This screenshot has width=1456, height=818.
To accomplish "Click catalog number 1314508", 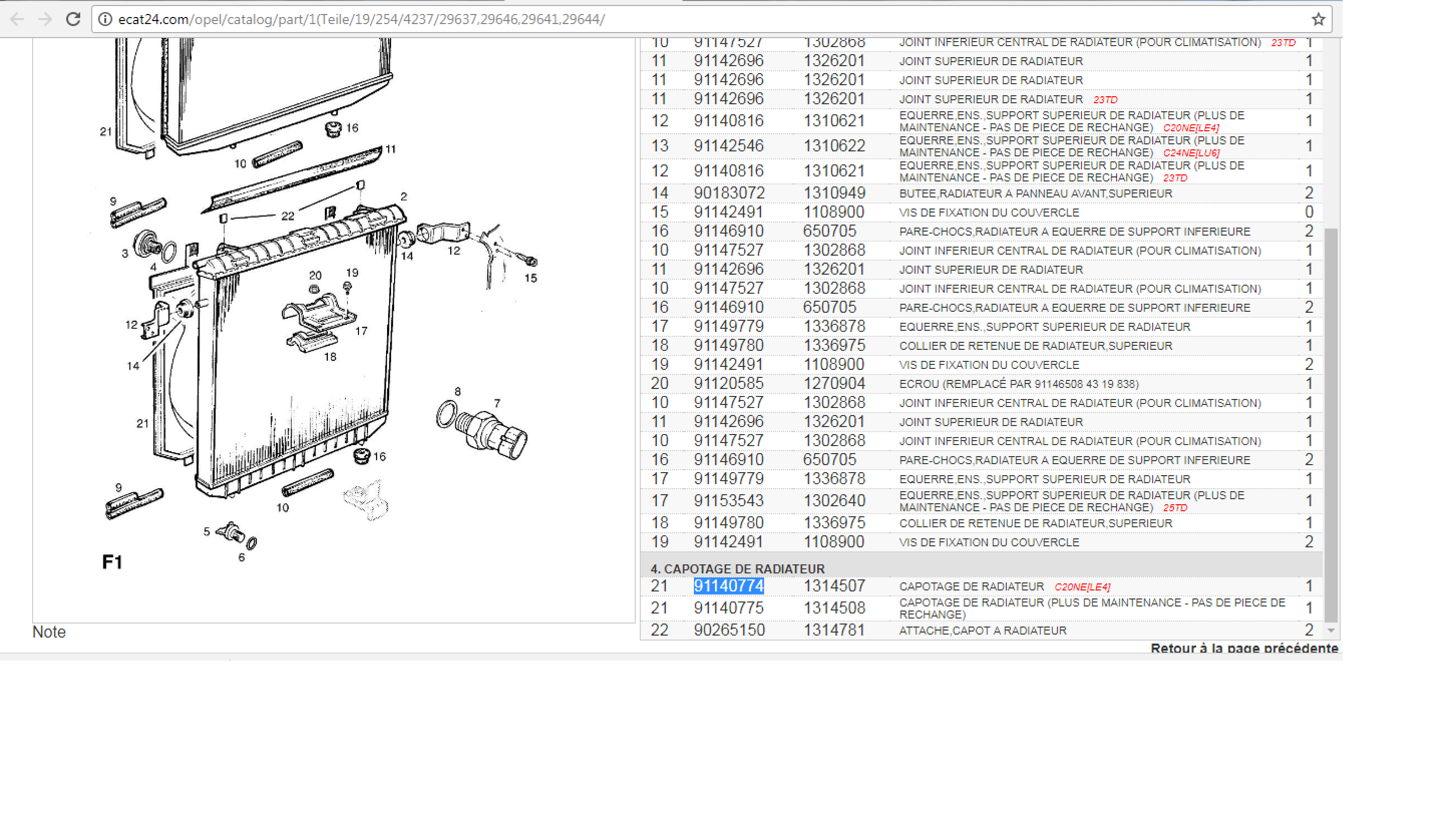I will (x=834, y=608).
